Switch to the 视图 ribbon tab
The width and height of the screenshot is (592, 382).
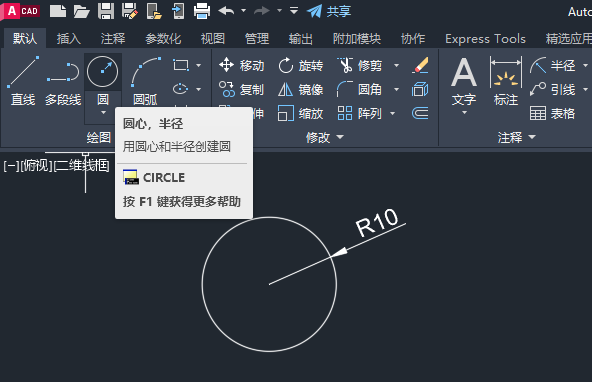pyautogui.click(x=213, y=39)
